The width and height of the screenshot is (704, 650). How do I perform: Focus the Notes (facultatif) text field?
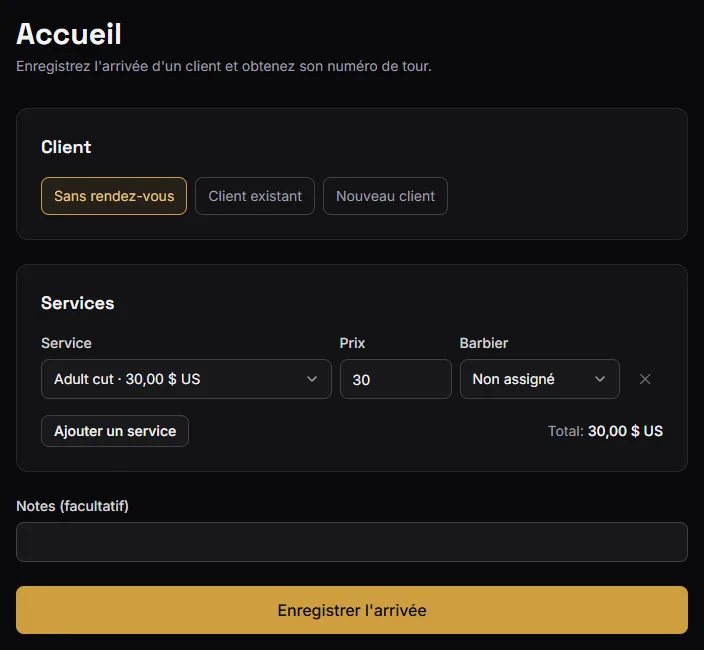coord(352,542)
